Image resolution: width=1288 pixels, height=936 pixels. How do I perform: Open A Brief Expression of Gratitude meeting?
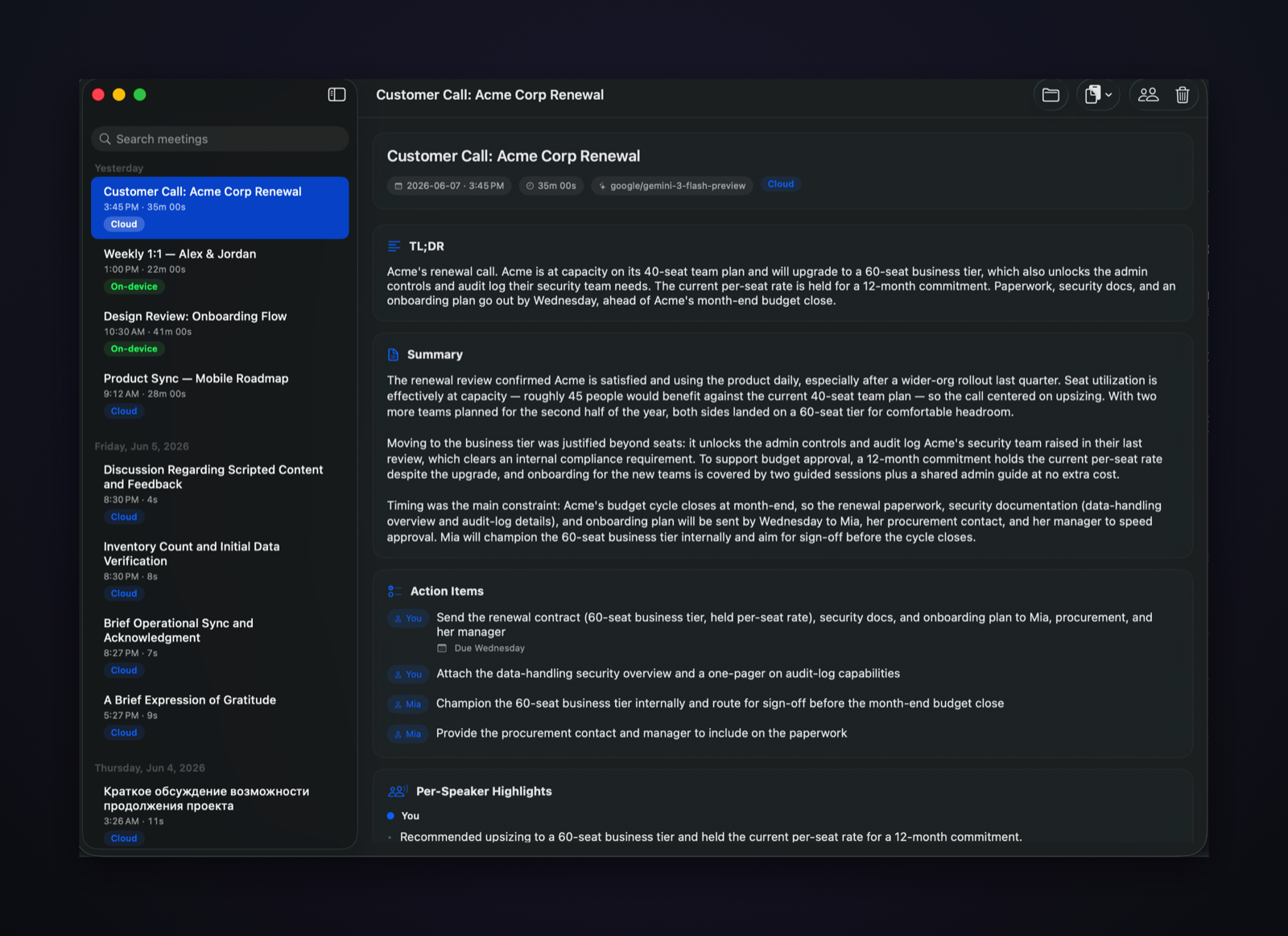[x=220, y=716]
